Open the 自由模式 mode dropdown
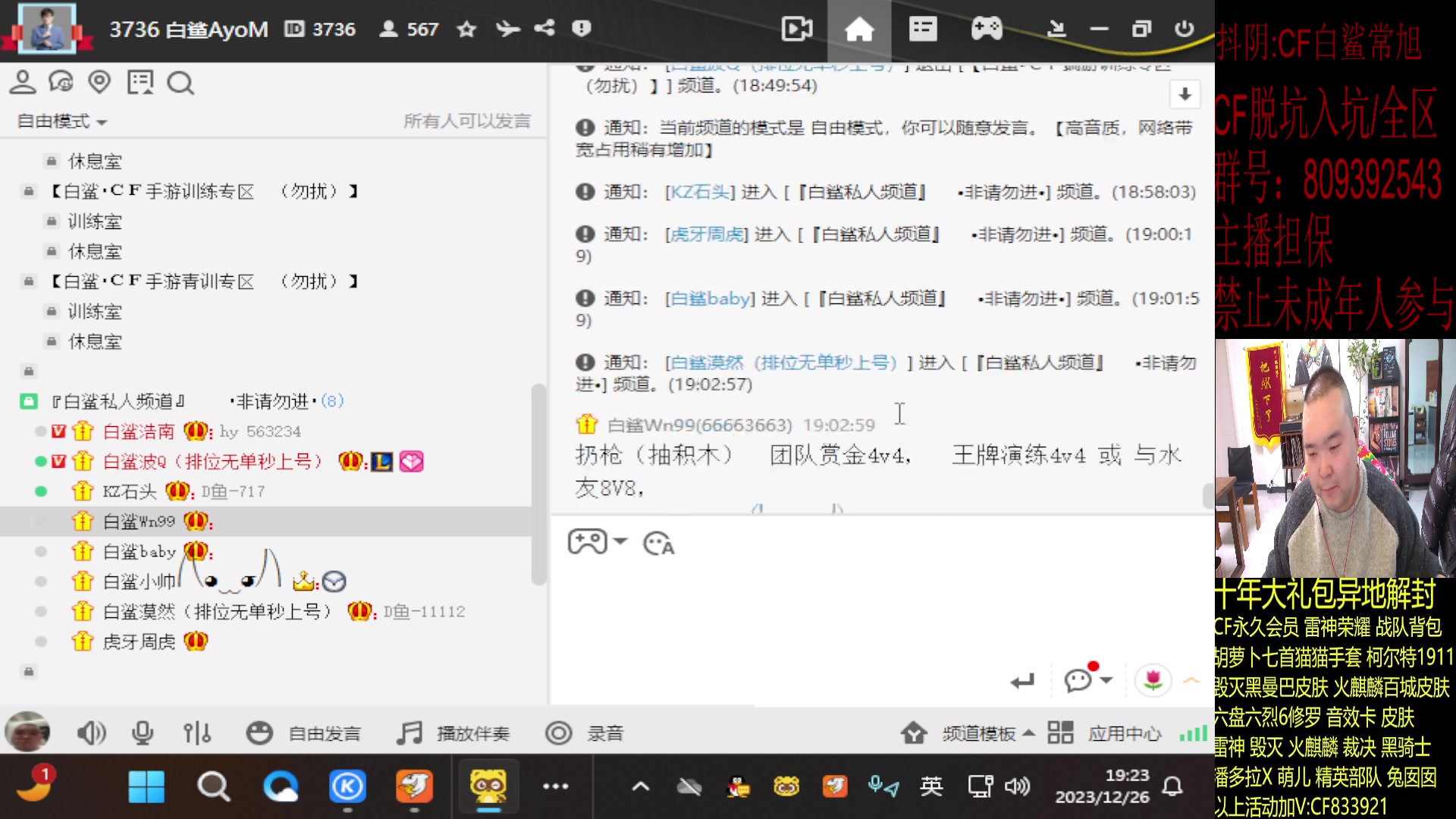Screen dimensions: 1456x819 click(61, 121)
